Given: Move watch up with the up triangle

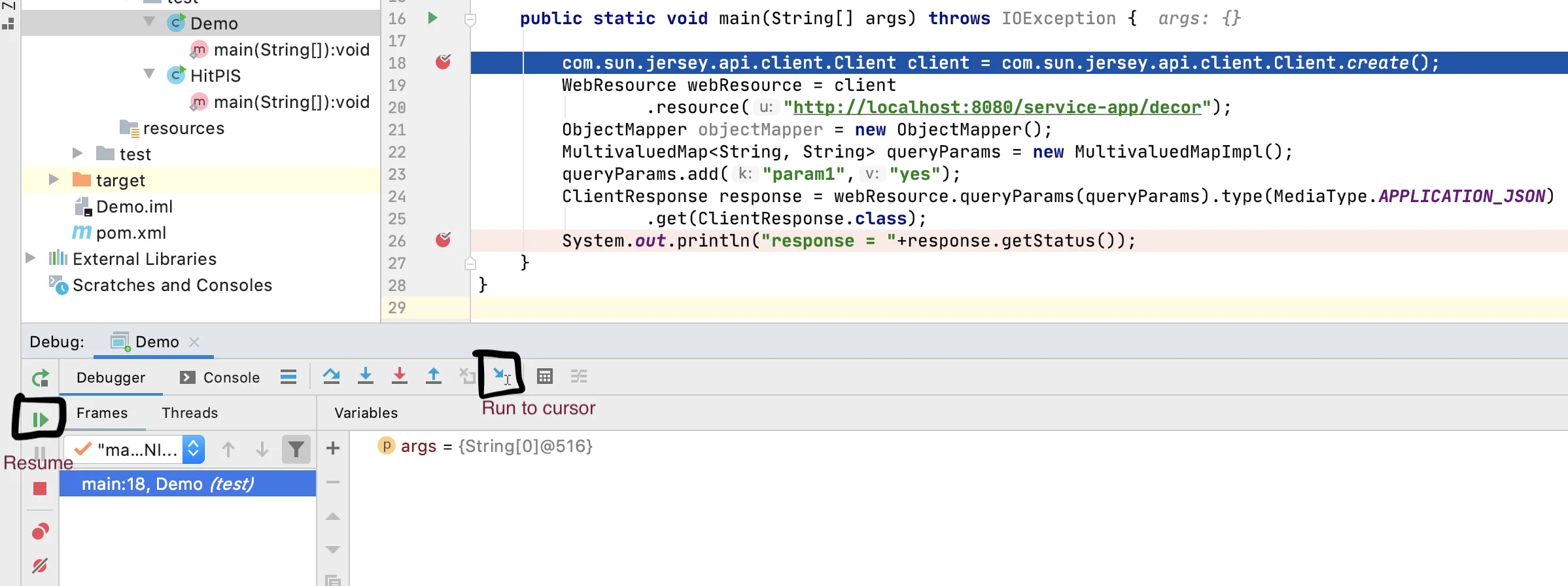Looking at the screenshot, I should [333, 516].
